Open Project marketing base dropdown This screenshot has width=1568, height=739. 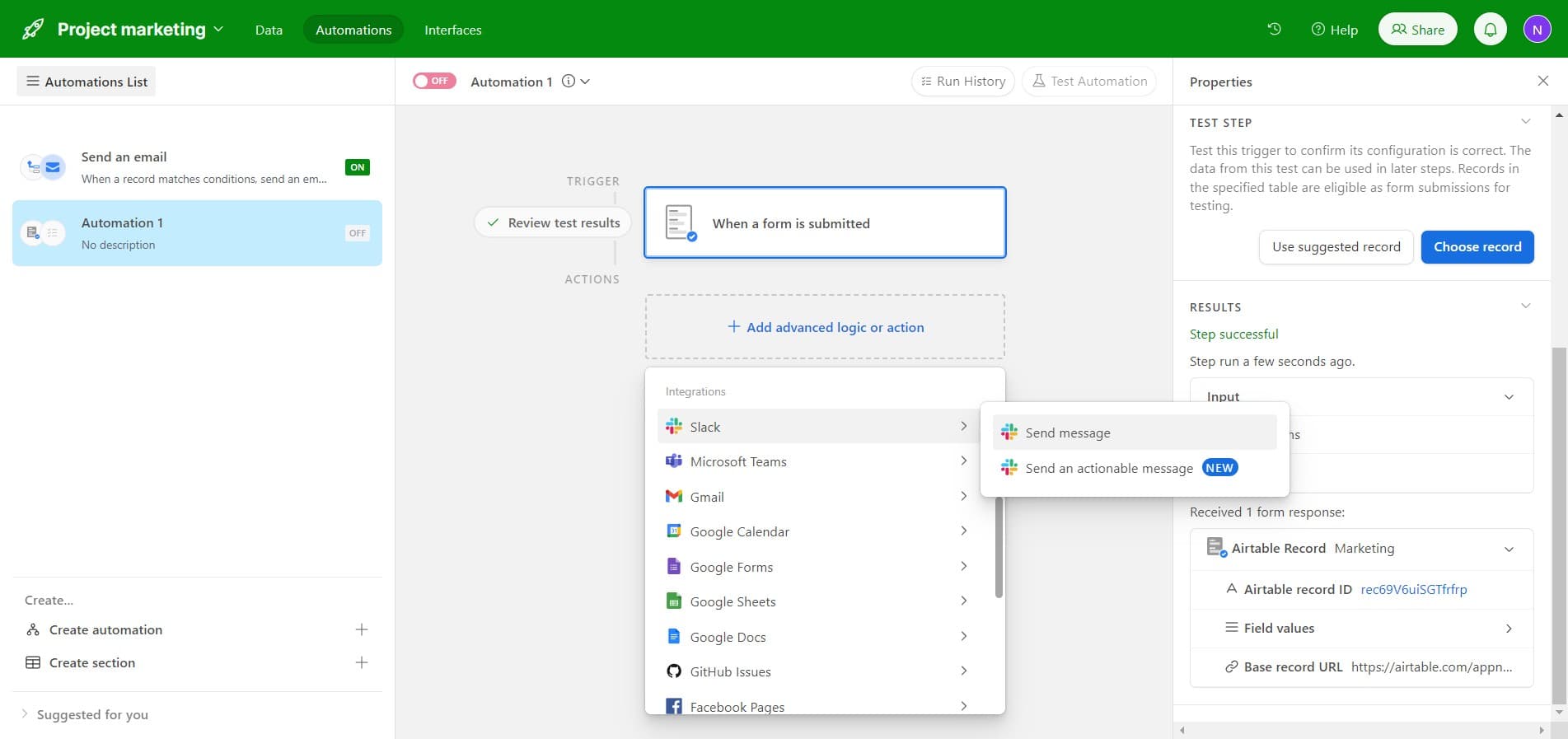pos(218,29)
